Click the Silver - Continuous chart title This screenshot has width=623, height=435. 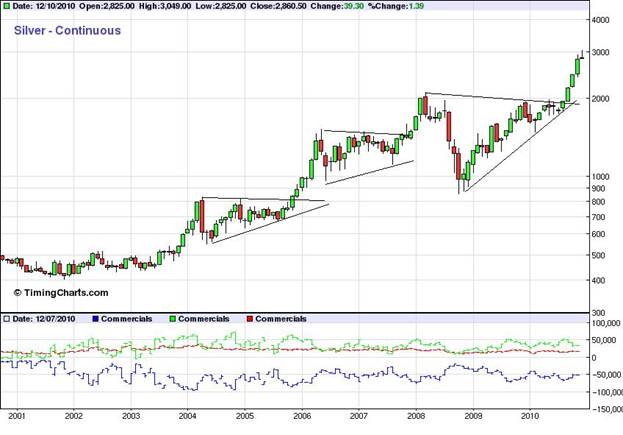point(67,31)
